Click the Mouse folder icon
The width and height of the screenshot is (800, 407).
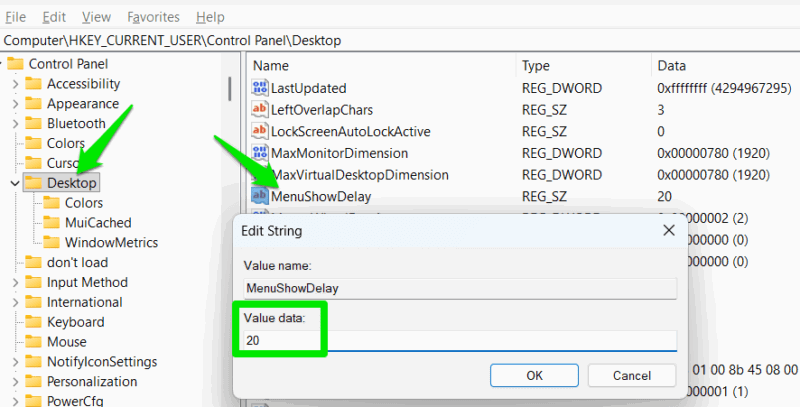(33, 342)
